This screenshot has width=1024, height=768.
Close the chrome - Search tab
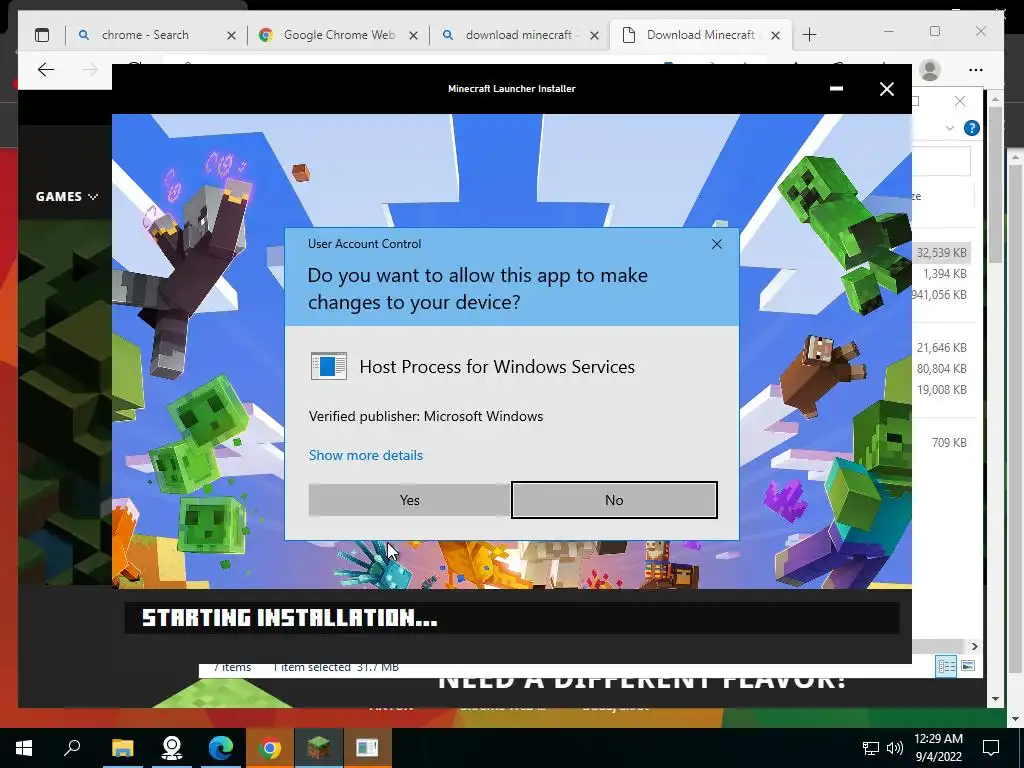coord(231,36)
